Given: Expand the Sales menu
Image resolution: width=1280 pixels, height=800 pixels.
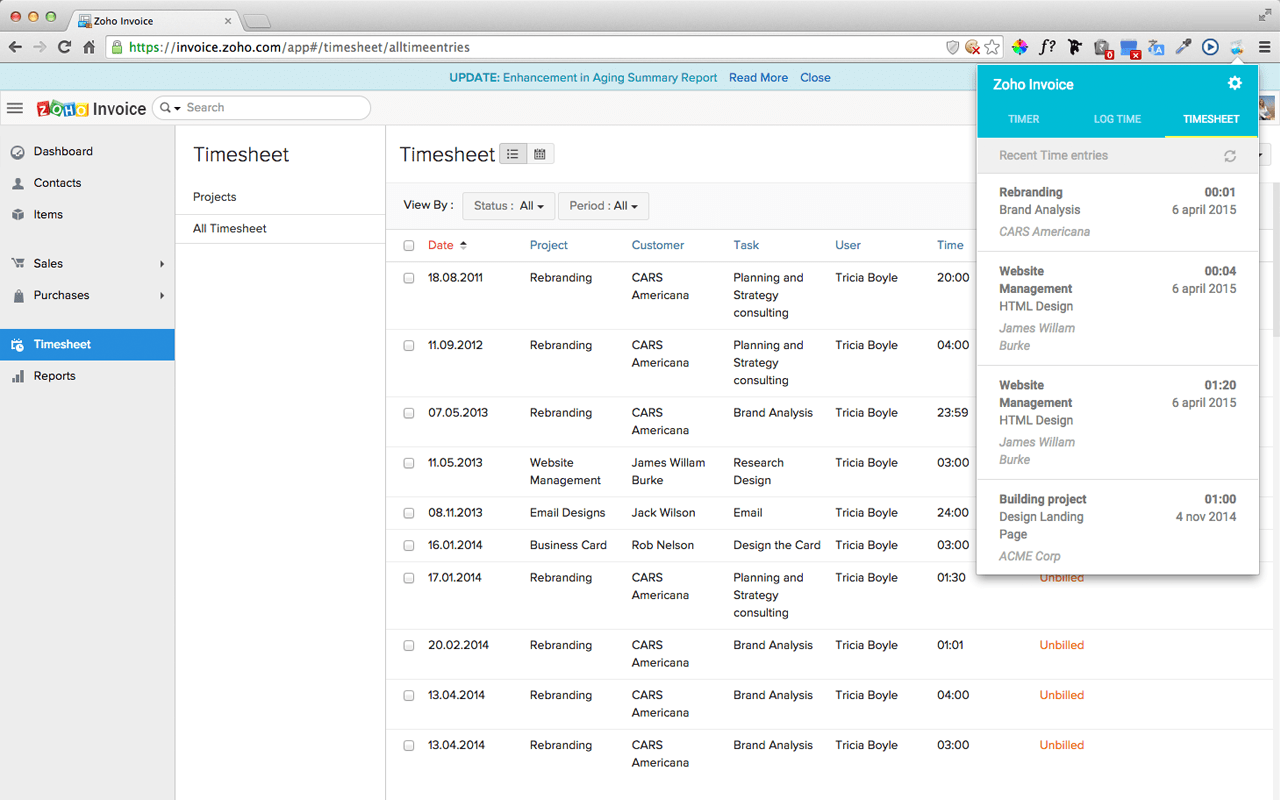Looking at the screenshot, I should tap(48, 263).
